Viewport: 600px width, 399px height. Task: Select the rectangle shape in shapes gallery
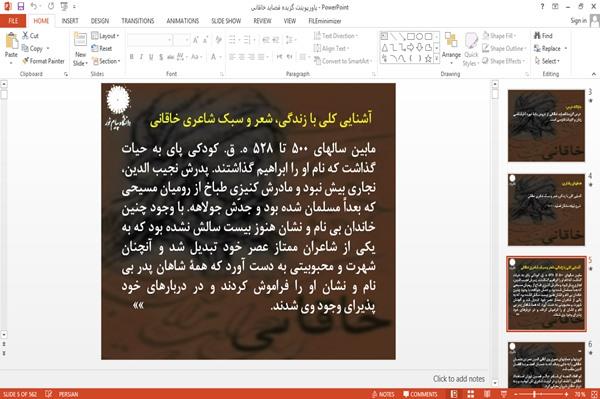[x=411, y=37]
